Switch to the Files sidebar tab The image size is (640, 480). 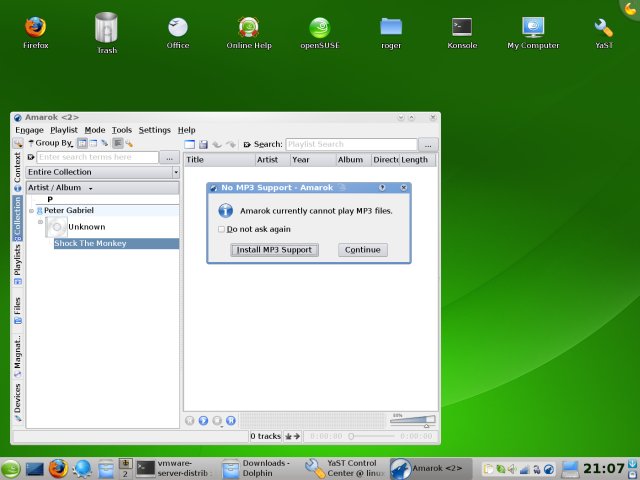pos(18,310)
